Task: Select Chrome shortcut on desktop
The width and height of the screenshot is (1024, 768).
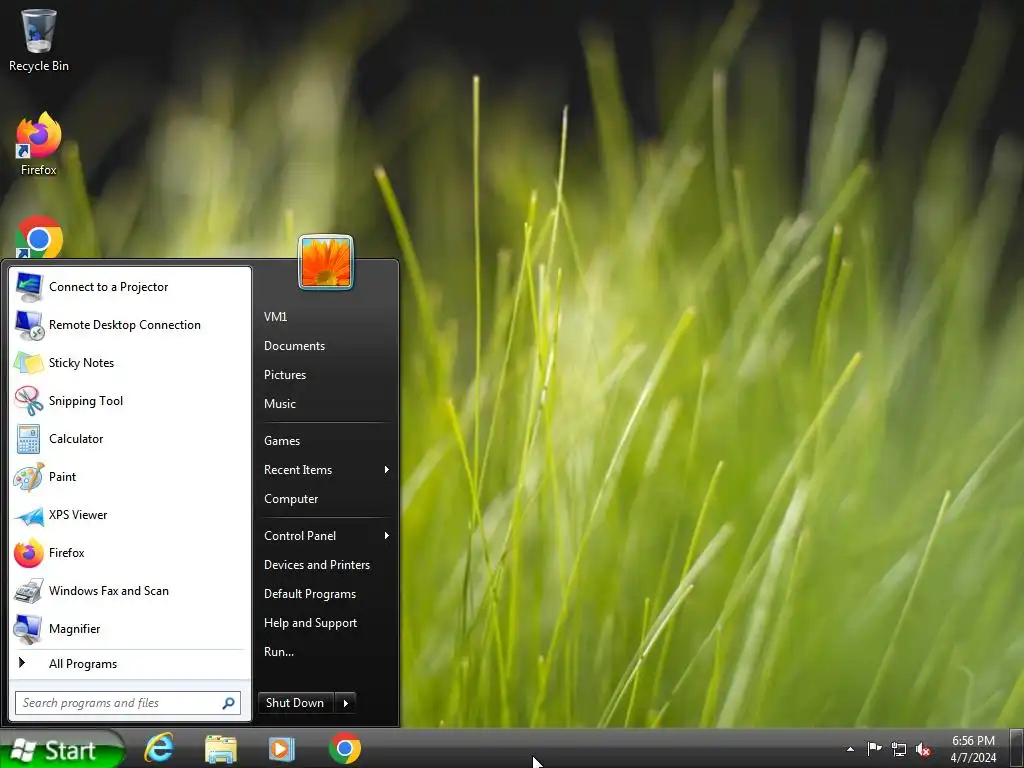Action: [x=39, y=237]
